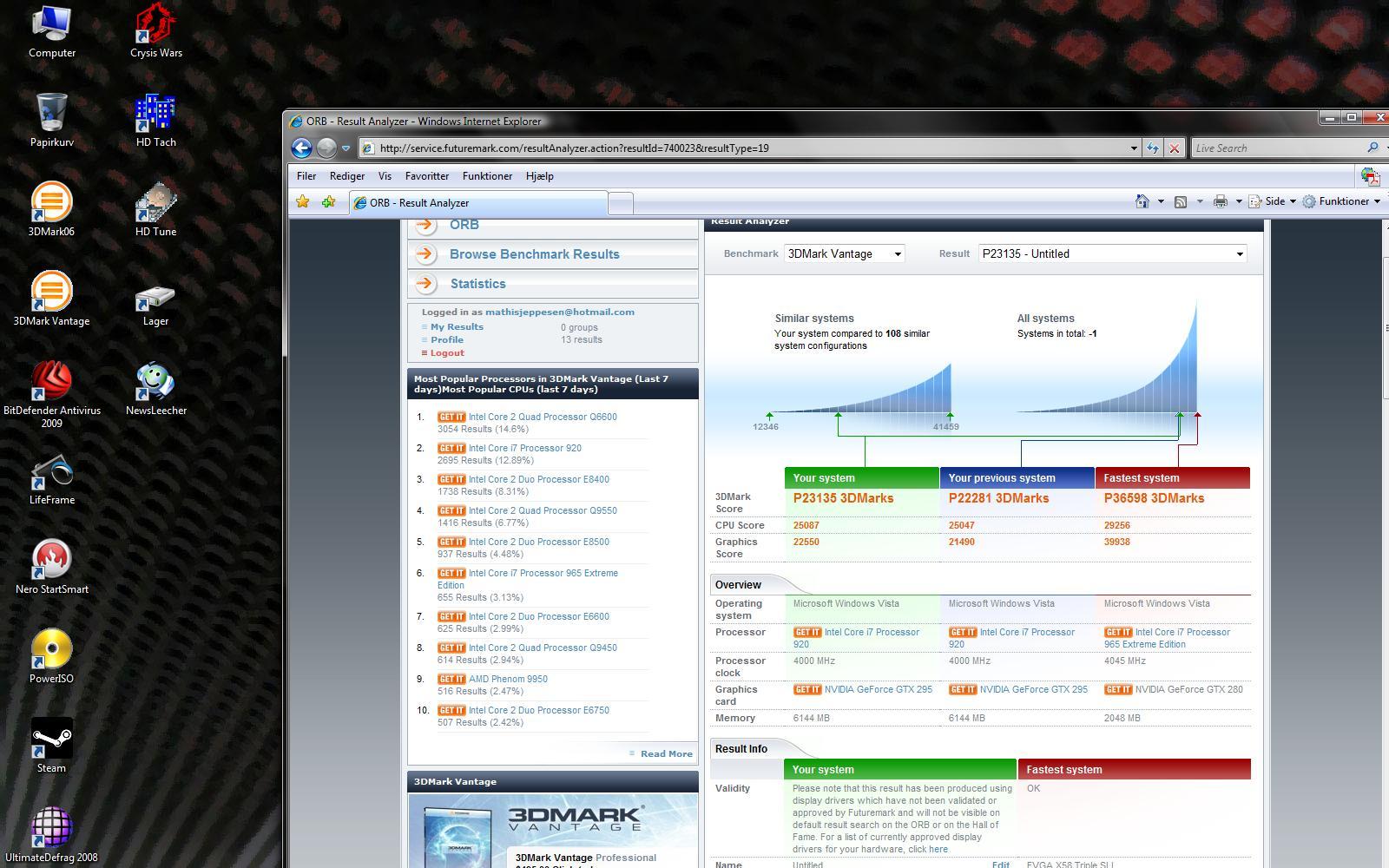Open the Funktioner menu in menu bar

[487, 176]
